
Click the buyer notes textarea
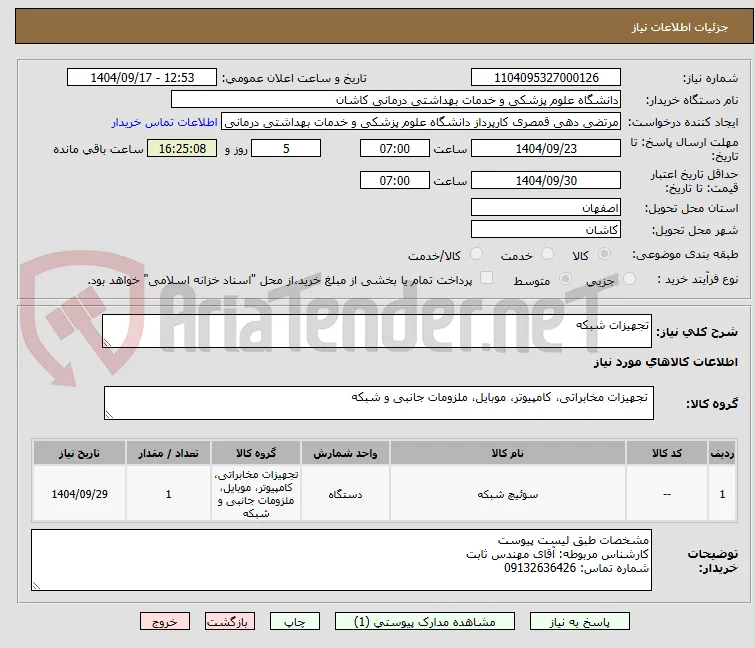click(x=341, y=560)
